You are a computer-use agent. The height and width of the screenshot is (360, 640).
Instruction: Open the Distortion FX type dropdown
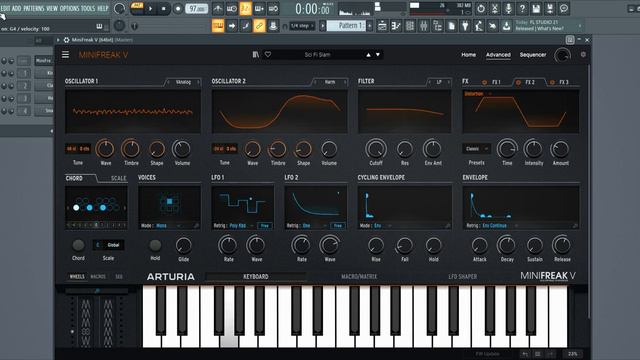(x=478, y=93)
